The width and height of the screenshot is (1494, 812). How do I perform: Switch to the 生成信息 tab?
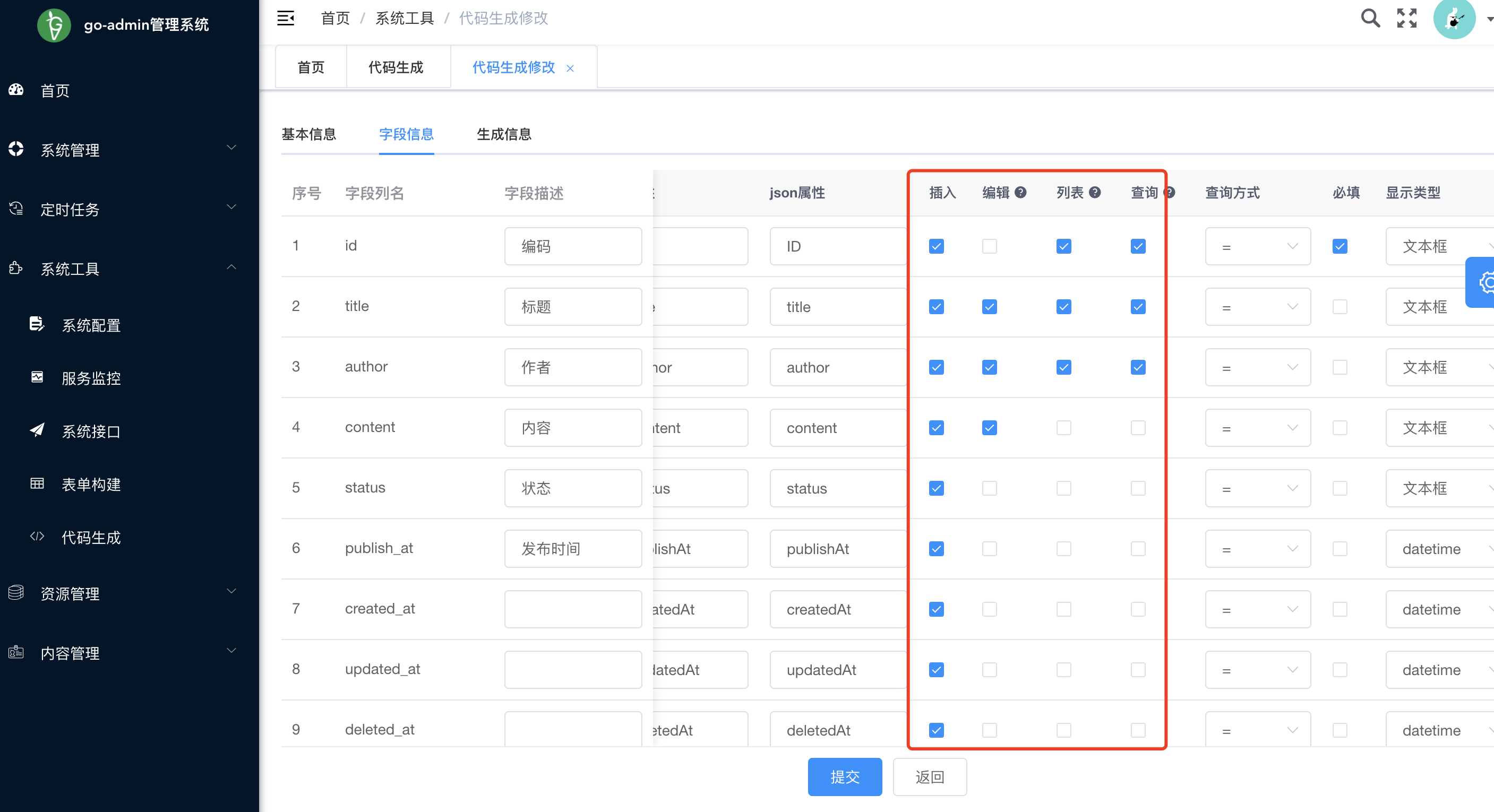click(x=503, y=134)
